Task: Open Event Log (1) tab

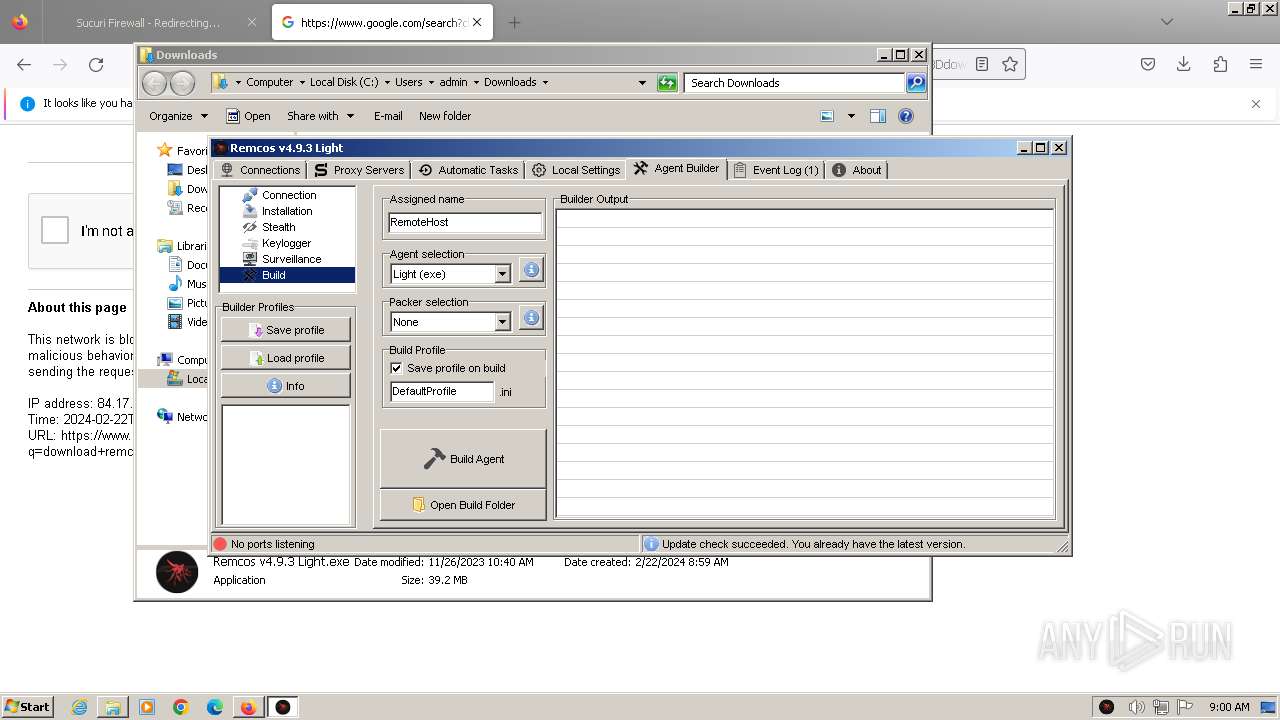Action: tap(776, 170)
